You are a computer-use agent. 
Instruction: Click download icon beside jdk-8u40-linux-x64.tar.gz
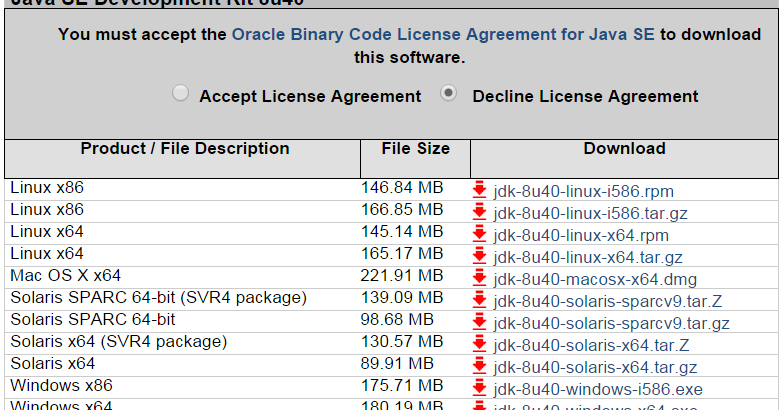[x=479, y=257]
